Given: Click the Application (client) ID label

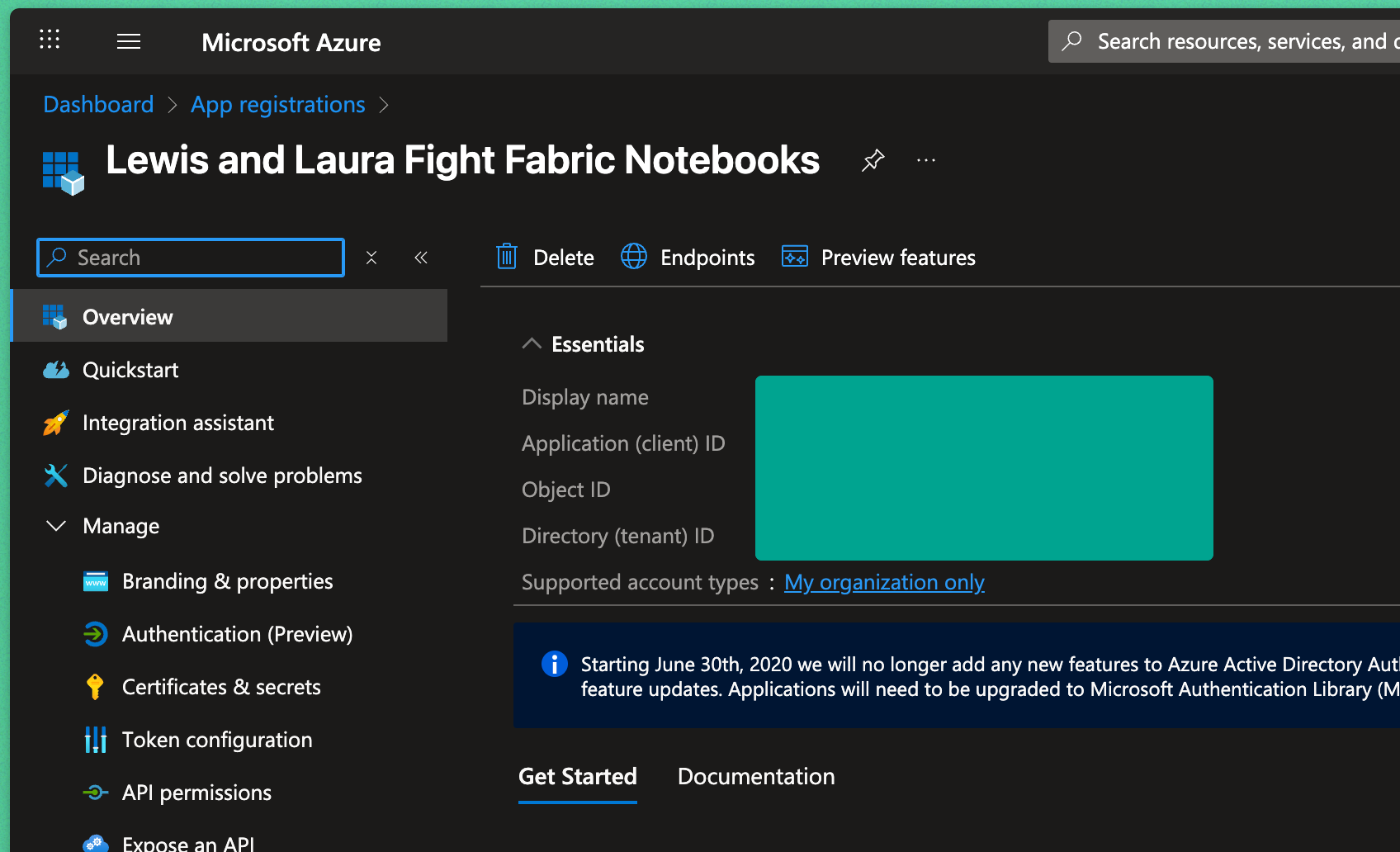Looking at the screenshot, I should (623, 443).
